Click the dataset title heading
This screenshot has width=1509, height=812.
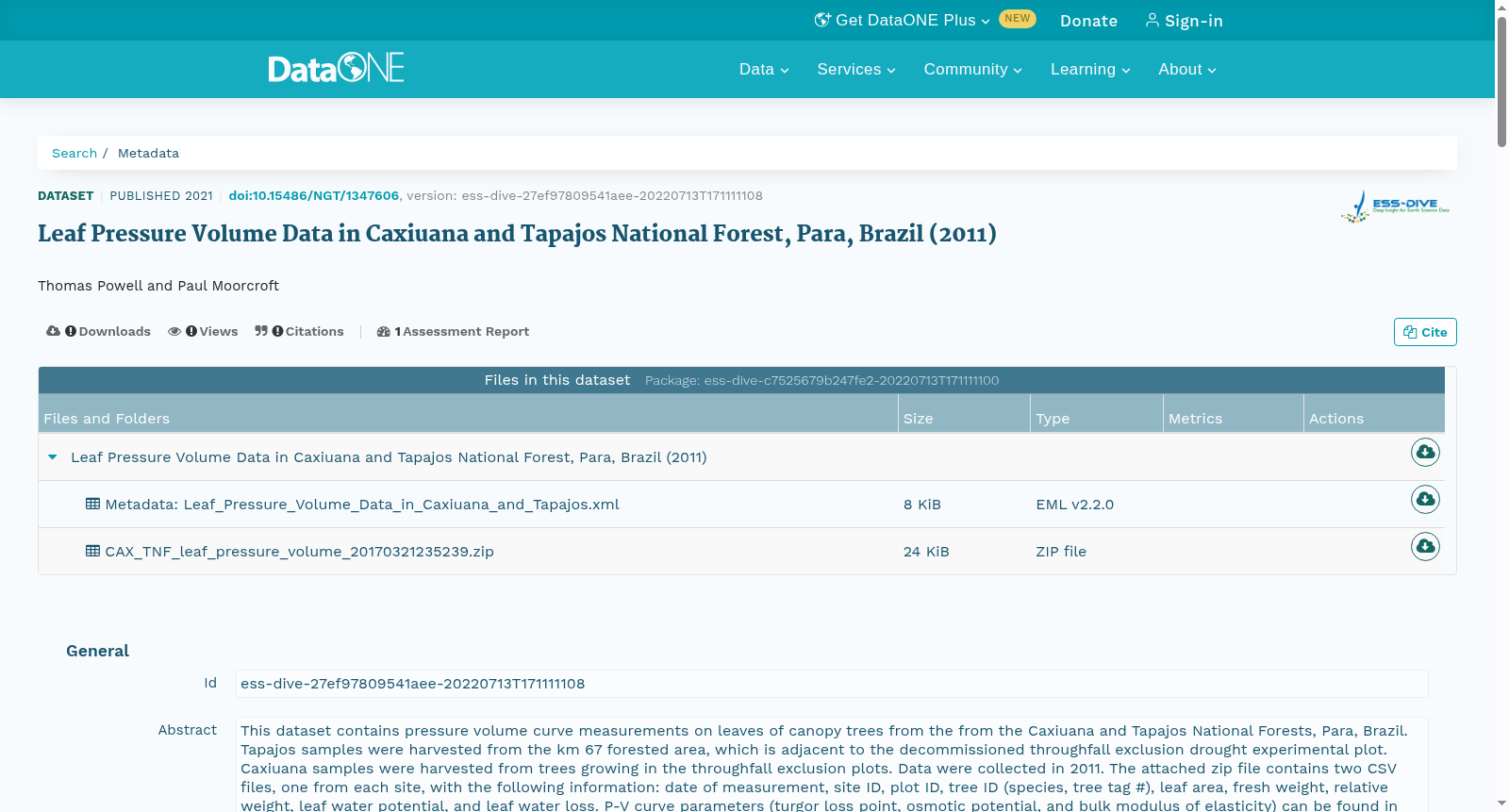click(x=517, y=233)
